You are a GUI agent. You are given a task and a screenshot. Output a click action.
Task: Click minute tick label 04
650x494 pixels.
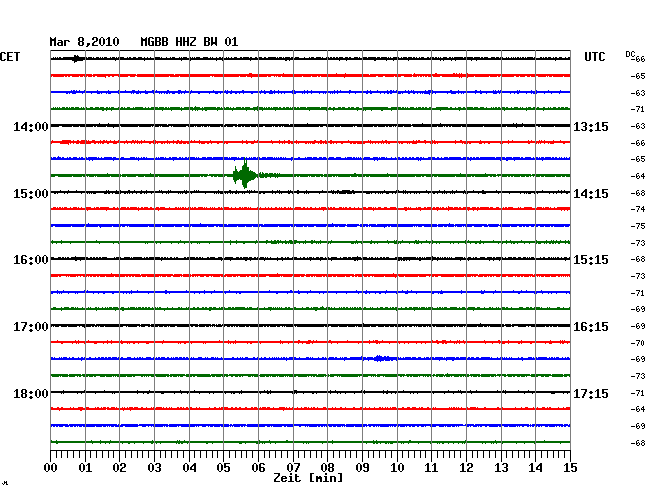189,468
